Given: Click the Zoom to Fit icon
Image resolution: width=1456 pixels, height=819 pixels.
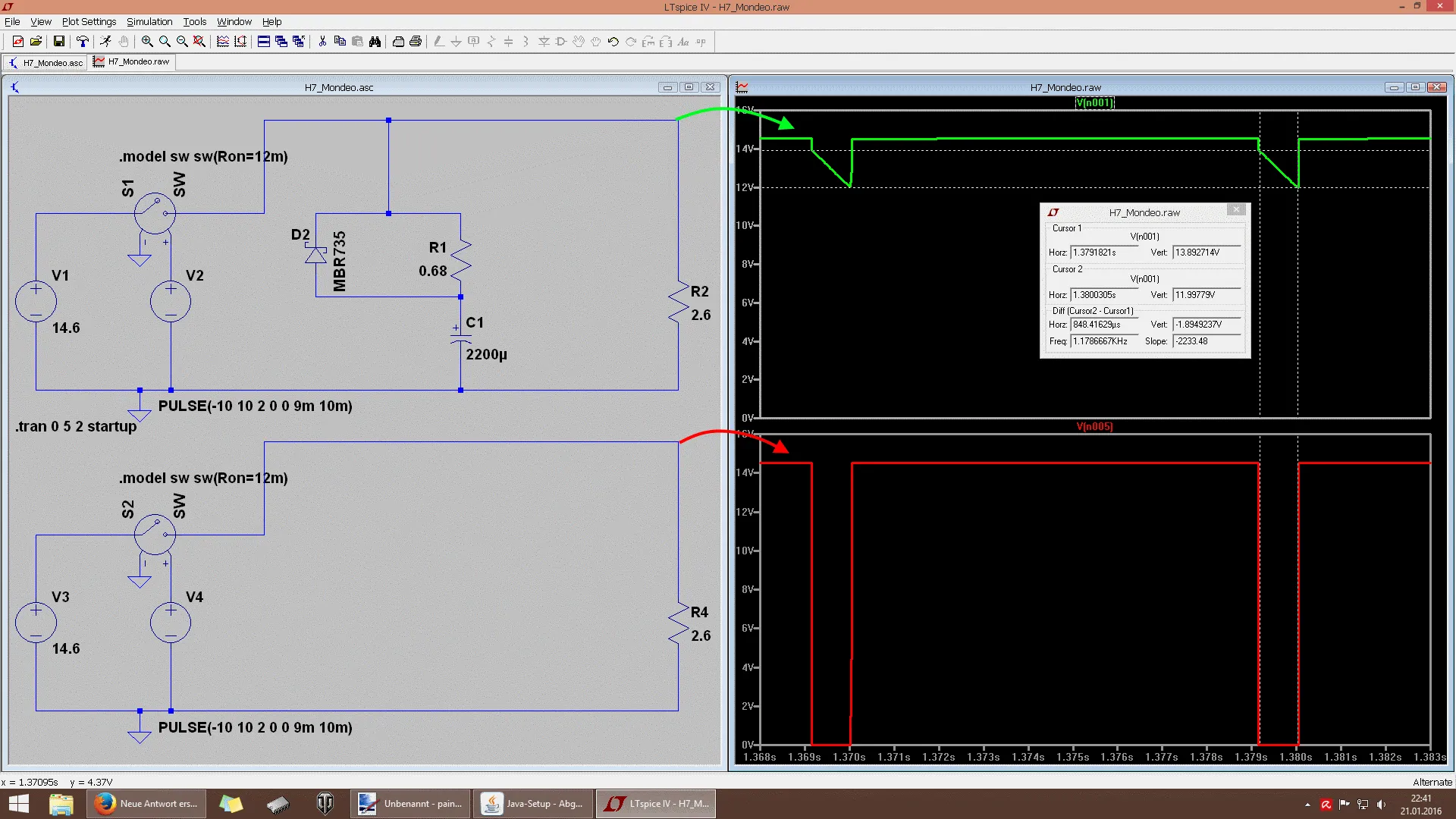Looking at the screenshot, I should coord(199,42).
